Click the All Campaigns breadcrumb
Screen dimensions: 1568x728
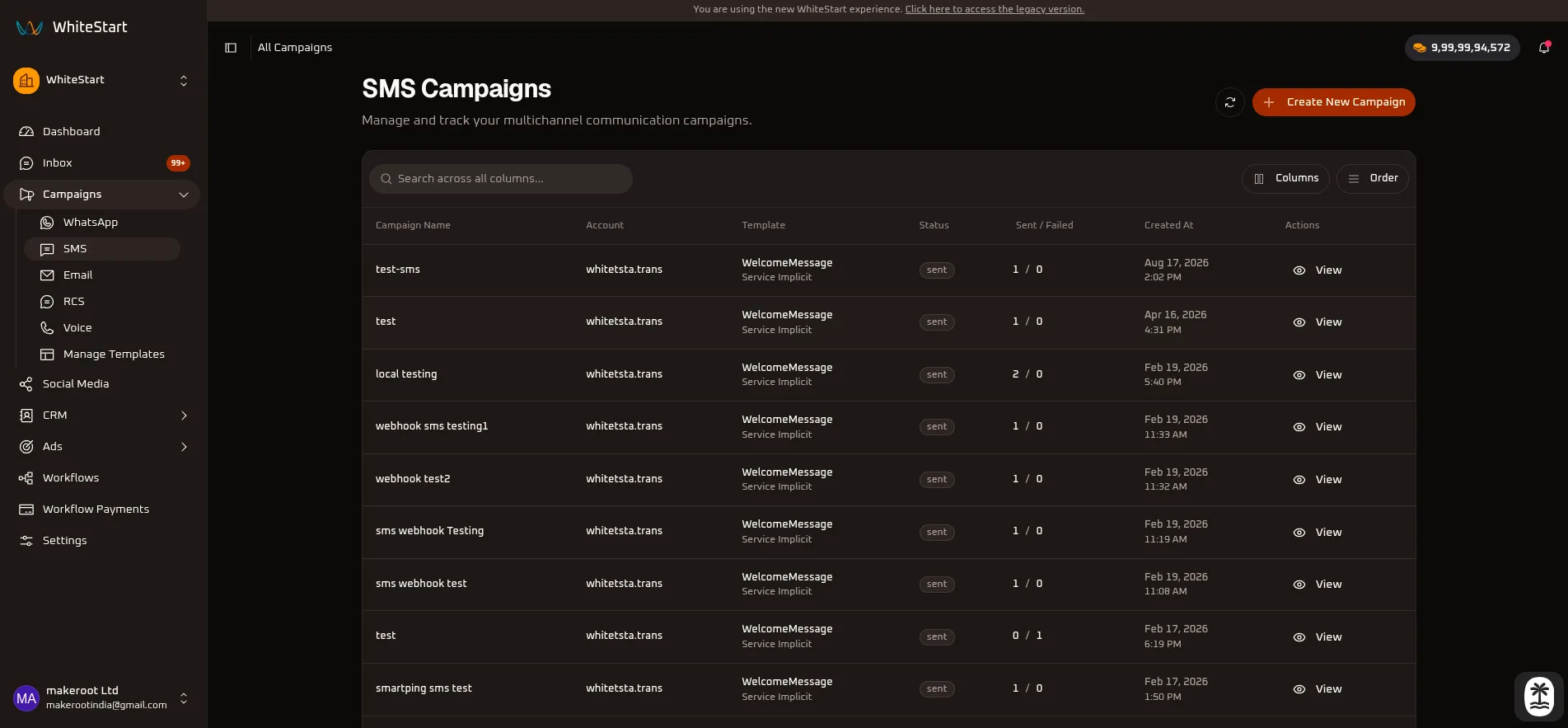coord(295,48)
